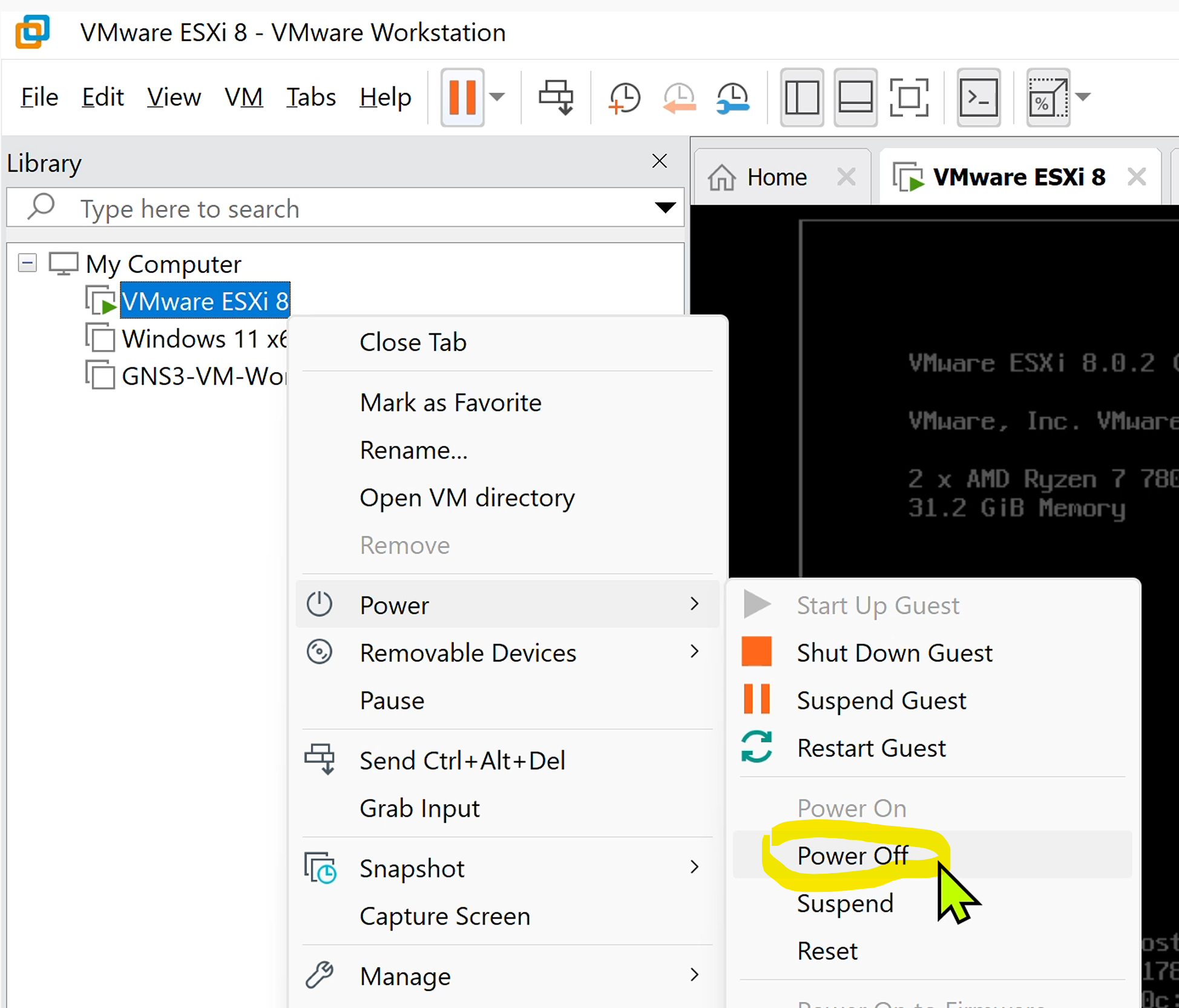Open power options dropdown arrow next to pause
Viewport: 1179px width, 1008px height.
(497, 97)
